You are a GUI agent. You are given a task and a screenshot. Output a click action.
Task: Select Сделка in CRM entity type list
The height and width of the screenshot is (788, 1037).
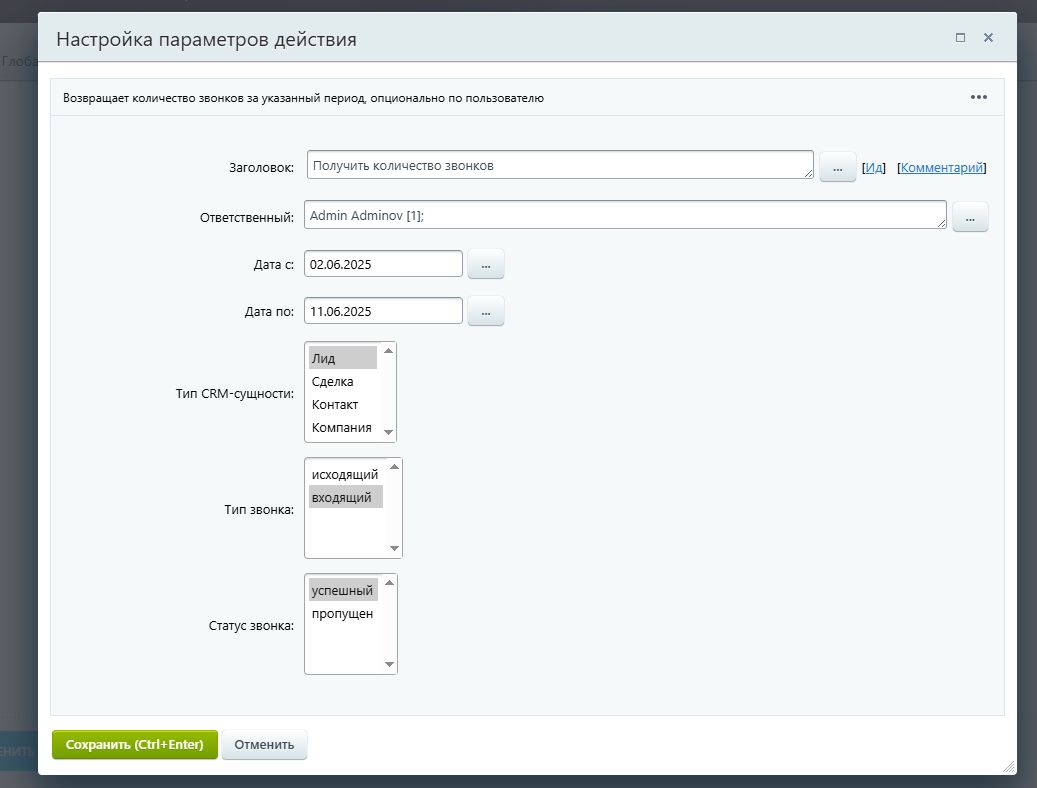(333, 381)
